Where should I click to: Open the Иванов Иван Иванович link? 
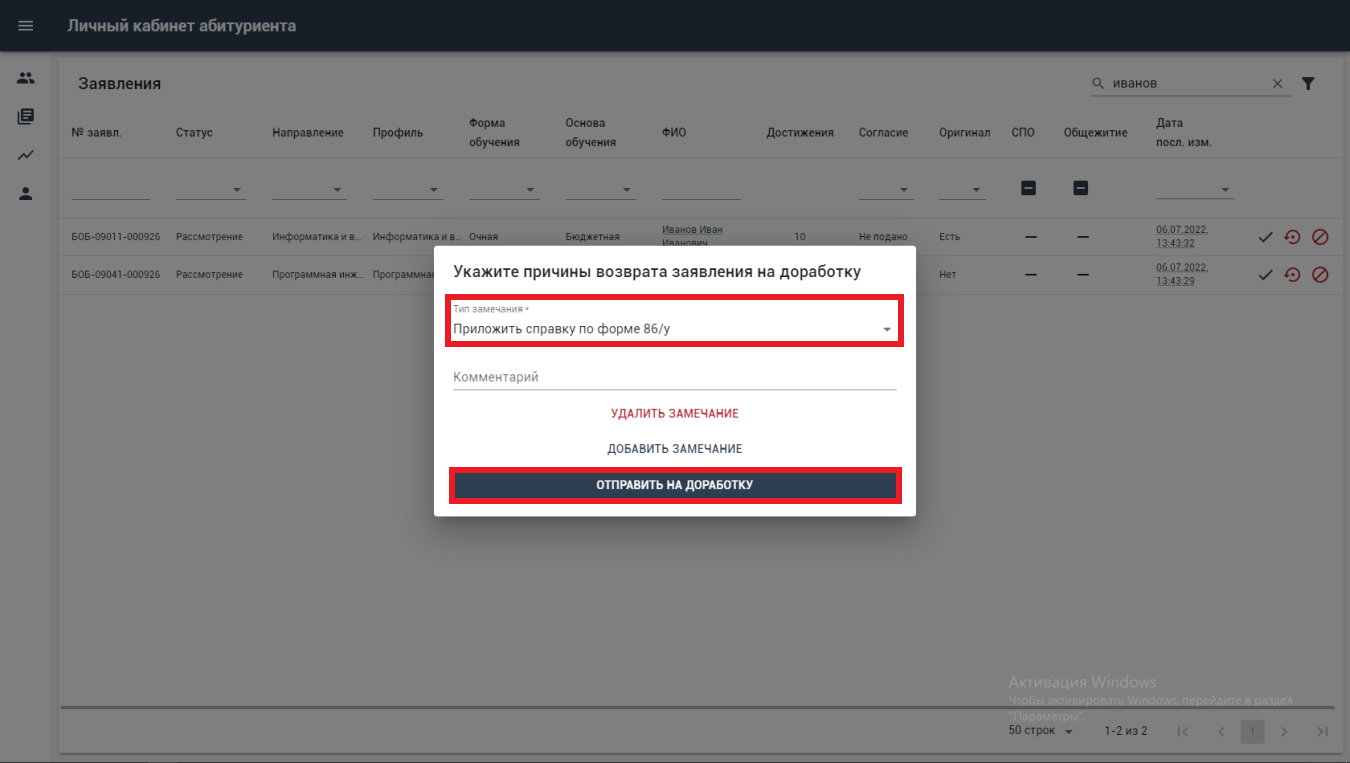[x=693, y=236]
